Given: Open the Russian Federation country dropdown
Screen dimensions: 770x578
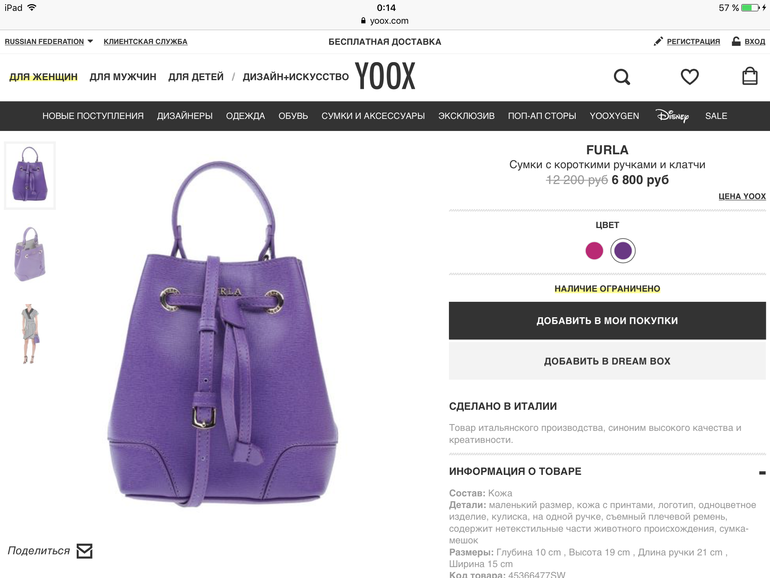Looking at the screenshot, I should pyautogui.click(x=49, y=42).
